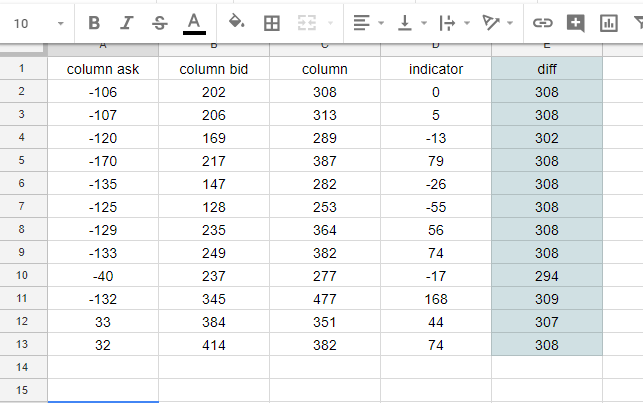Image resolution: width=643 pixels, height=403 pixels.
Task: Click the 'column ask' cell
Action: pos(103,69)
